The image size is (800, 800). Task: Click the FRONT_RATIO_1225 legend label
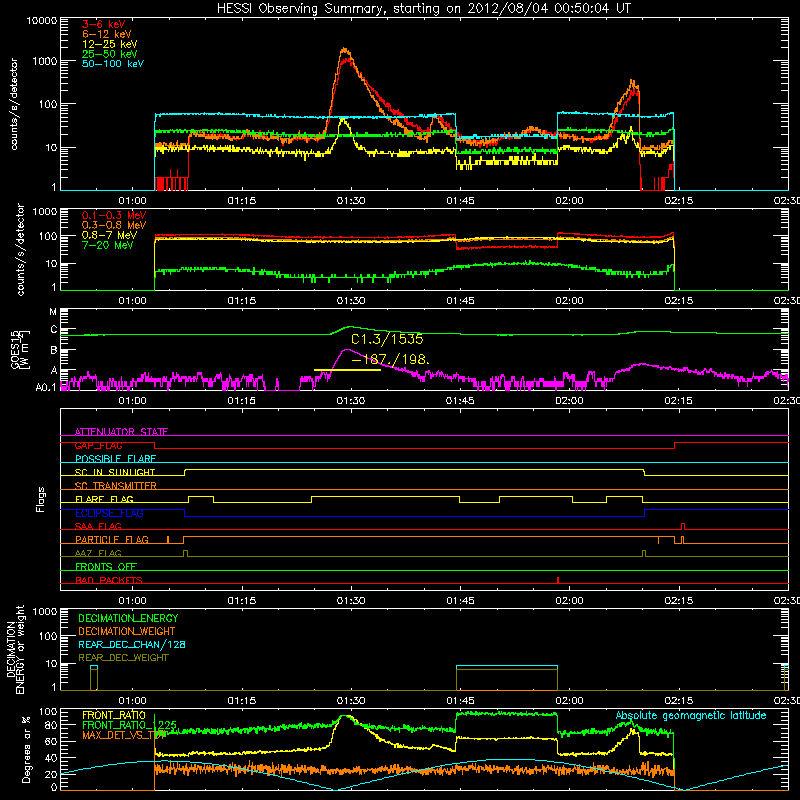(x=129, y=725)
